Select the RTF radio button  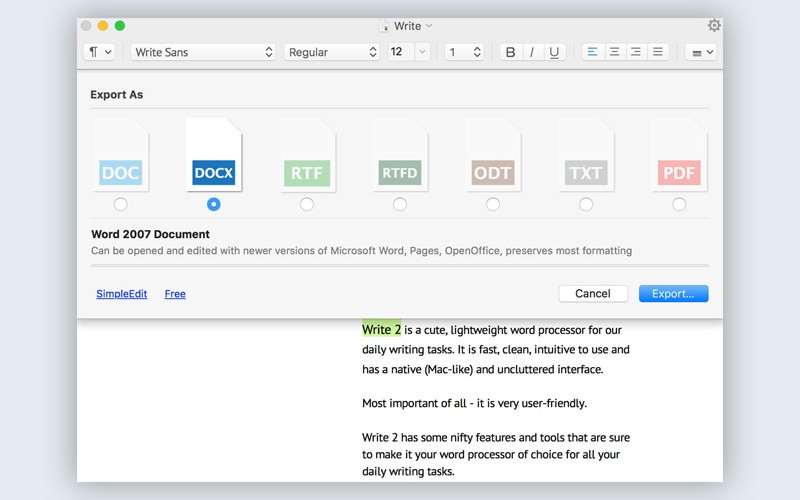click(x=307, y=204)
